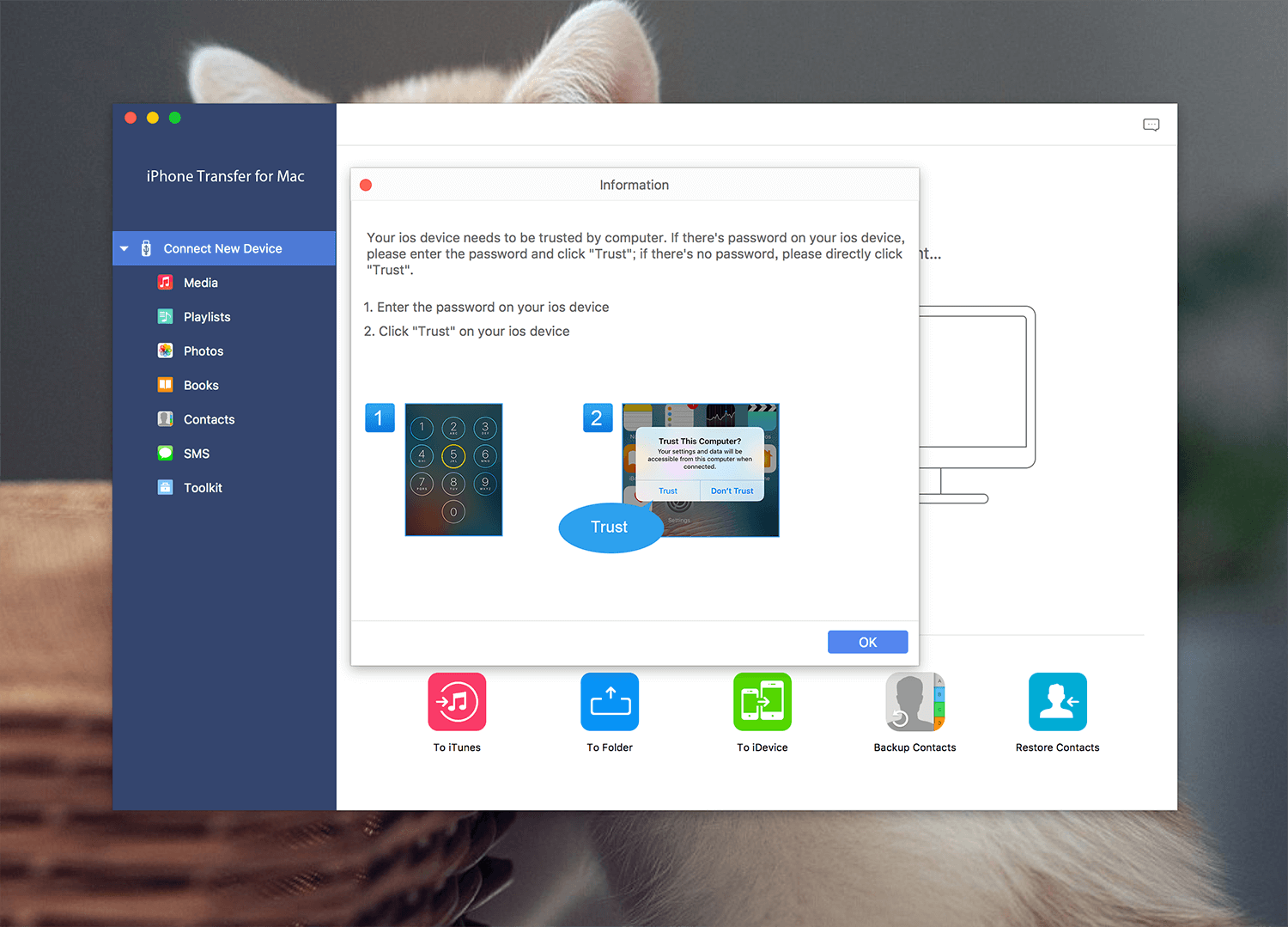Click the To iTunes label
The height and width of the screenshot is (927, 1288).
[x=457, y=747]
